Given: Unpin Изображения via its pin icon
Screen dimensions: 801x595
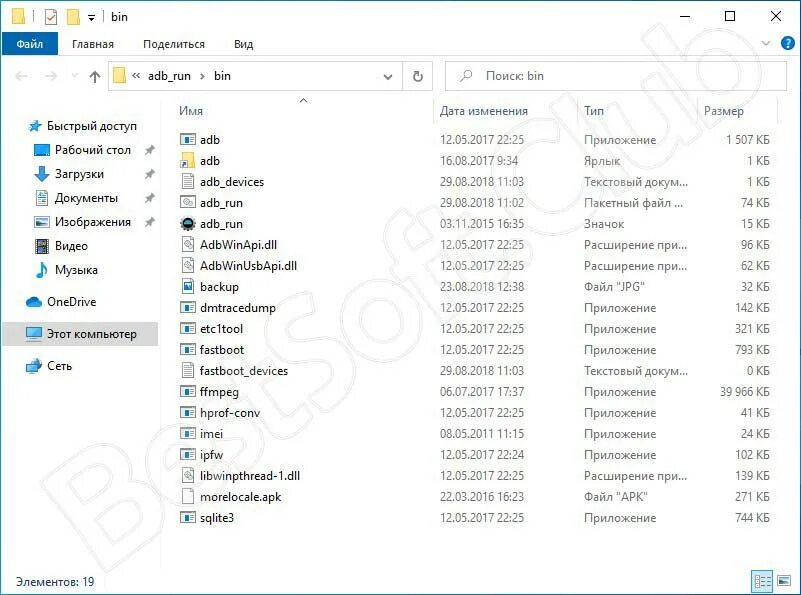Looking at the screenshot, I should point(149,222).
